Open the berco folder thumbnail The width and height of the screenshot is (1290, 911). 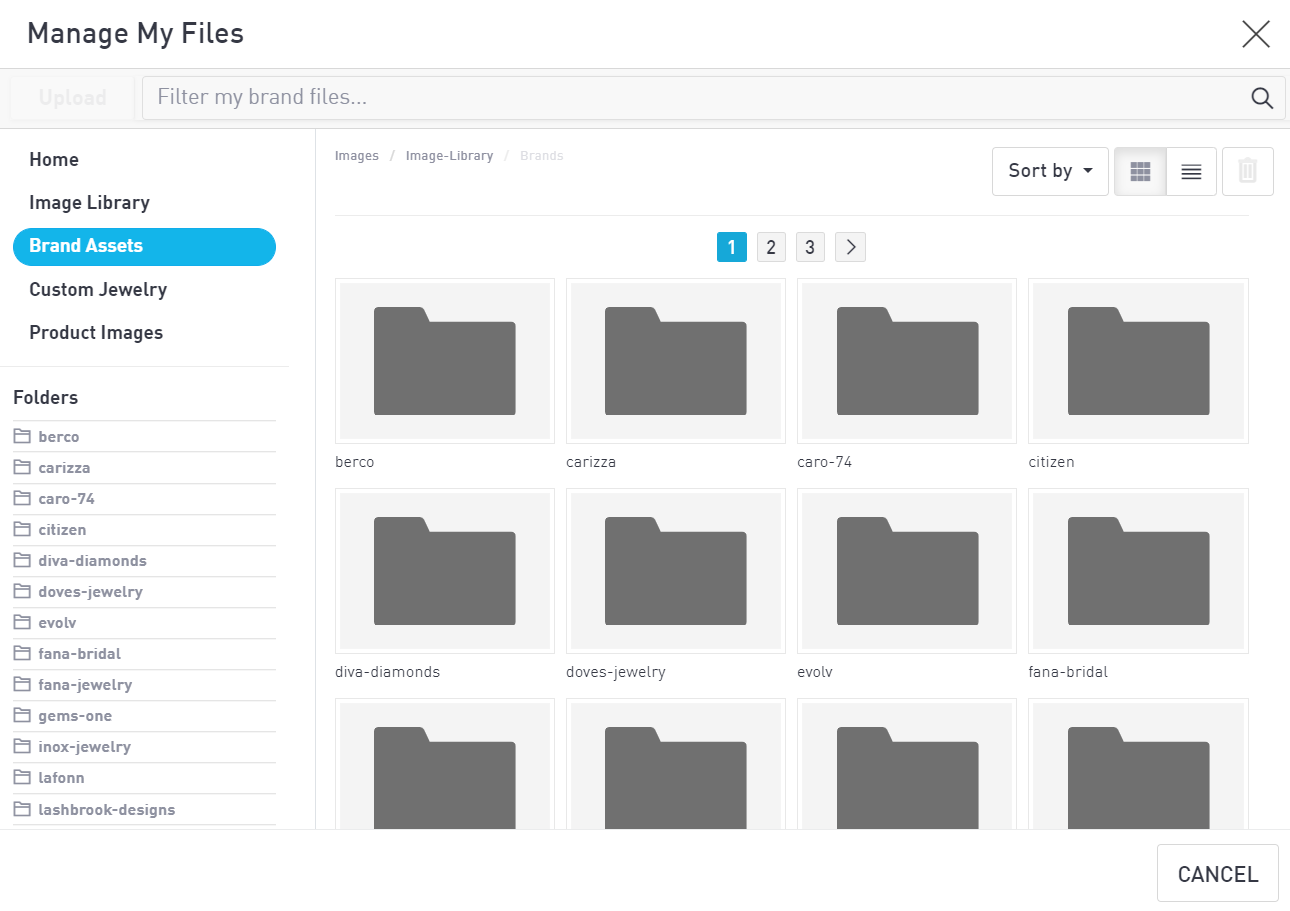click(445, 361)
